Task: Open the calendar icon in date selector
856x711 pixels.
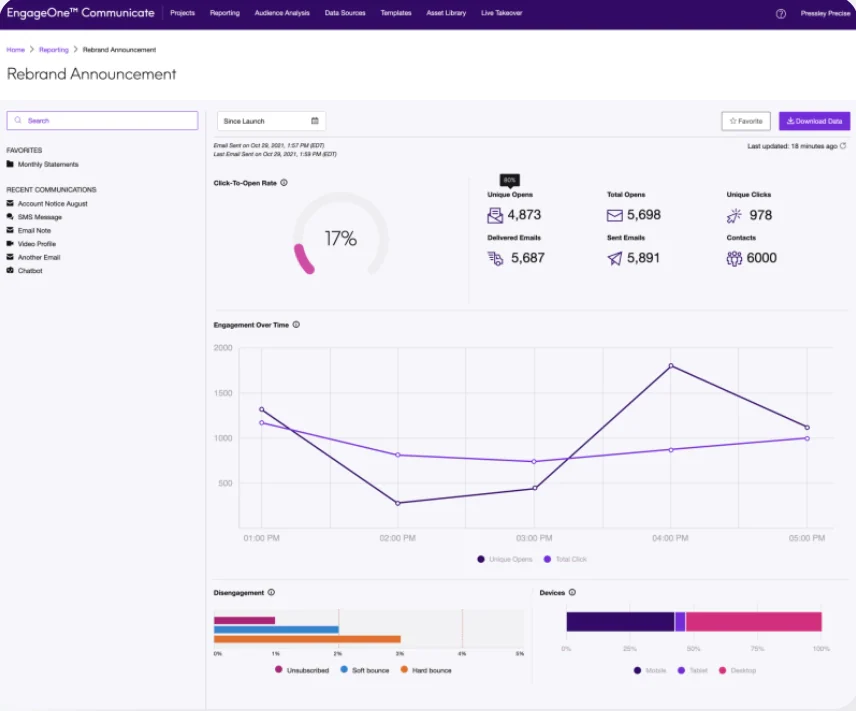Action: [x=314, y=121]
